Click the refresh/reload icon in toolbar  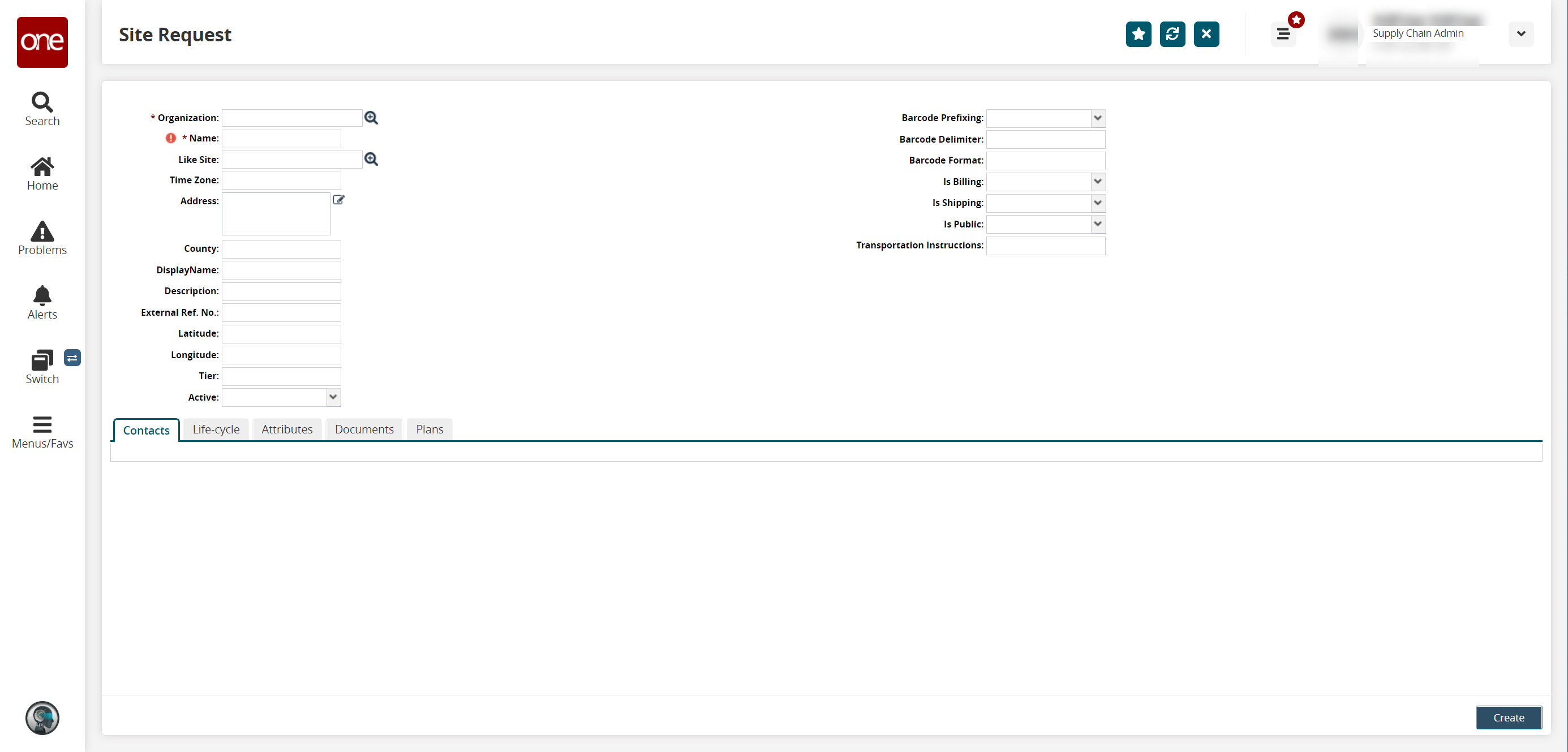[x=1172, y=34]
